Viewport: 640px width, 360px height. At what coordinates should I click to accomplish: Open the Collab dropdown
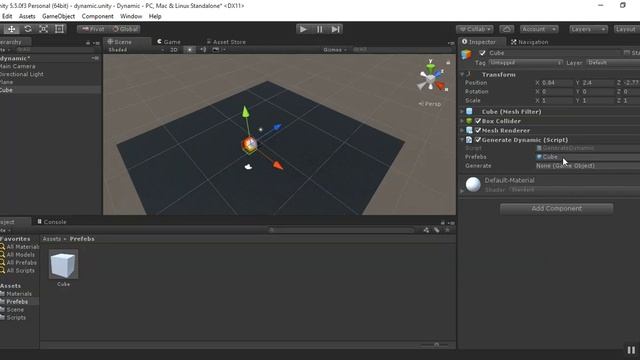coord(475,29)
